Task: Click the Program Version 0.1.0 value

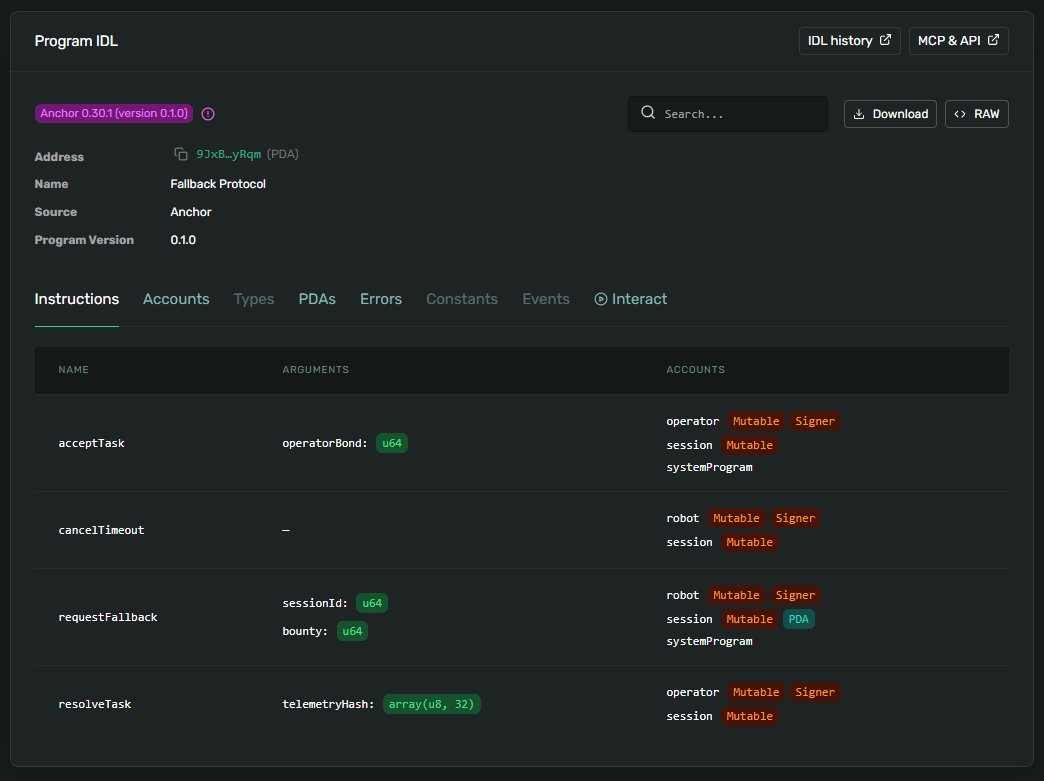Action: [183, 240]
